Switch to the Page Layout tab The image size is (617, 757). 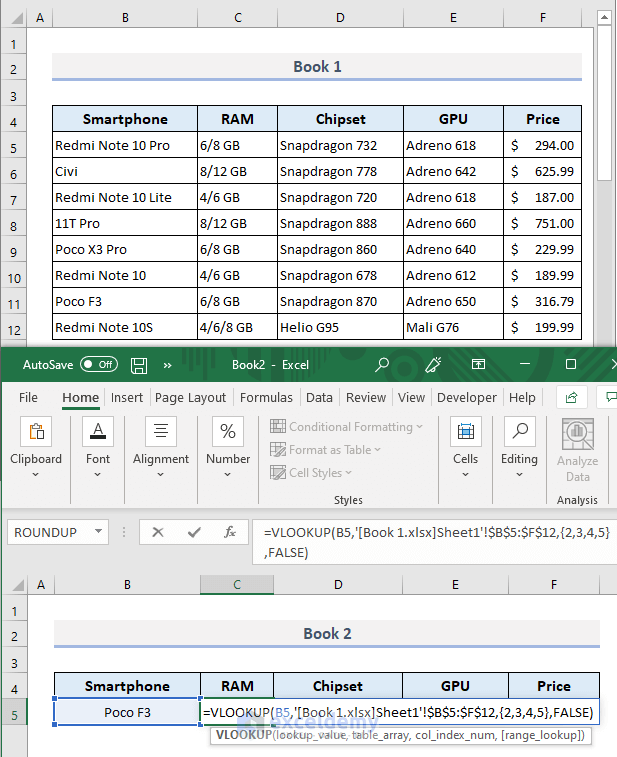pos(190,397)
